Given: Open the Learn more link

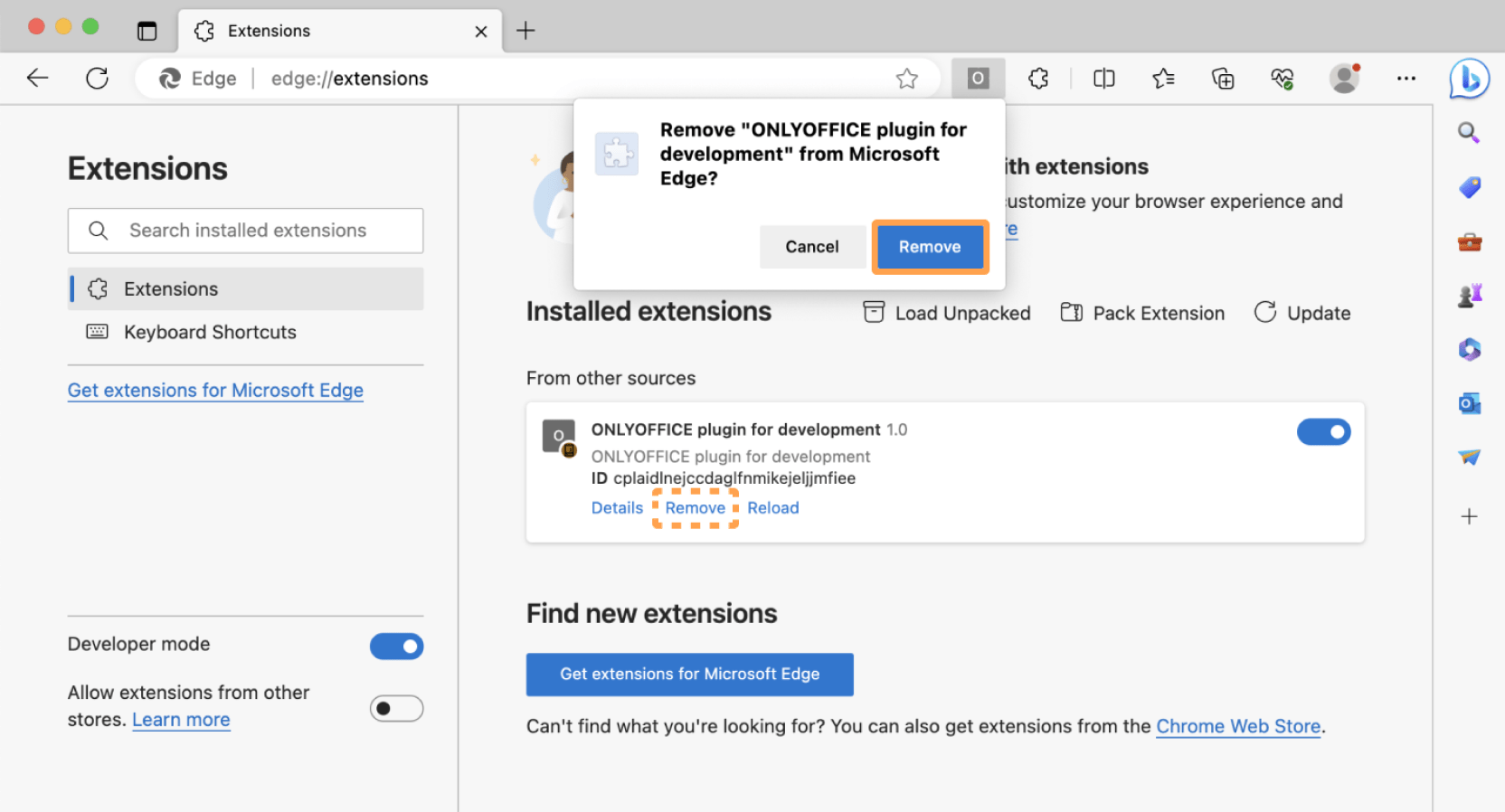Looking at the screenshot, I should pyautogui.click(x=181, y=720).
